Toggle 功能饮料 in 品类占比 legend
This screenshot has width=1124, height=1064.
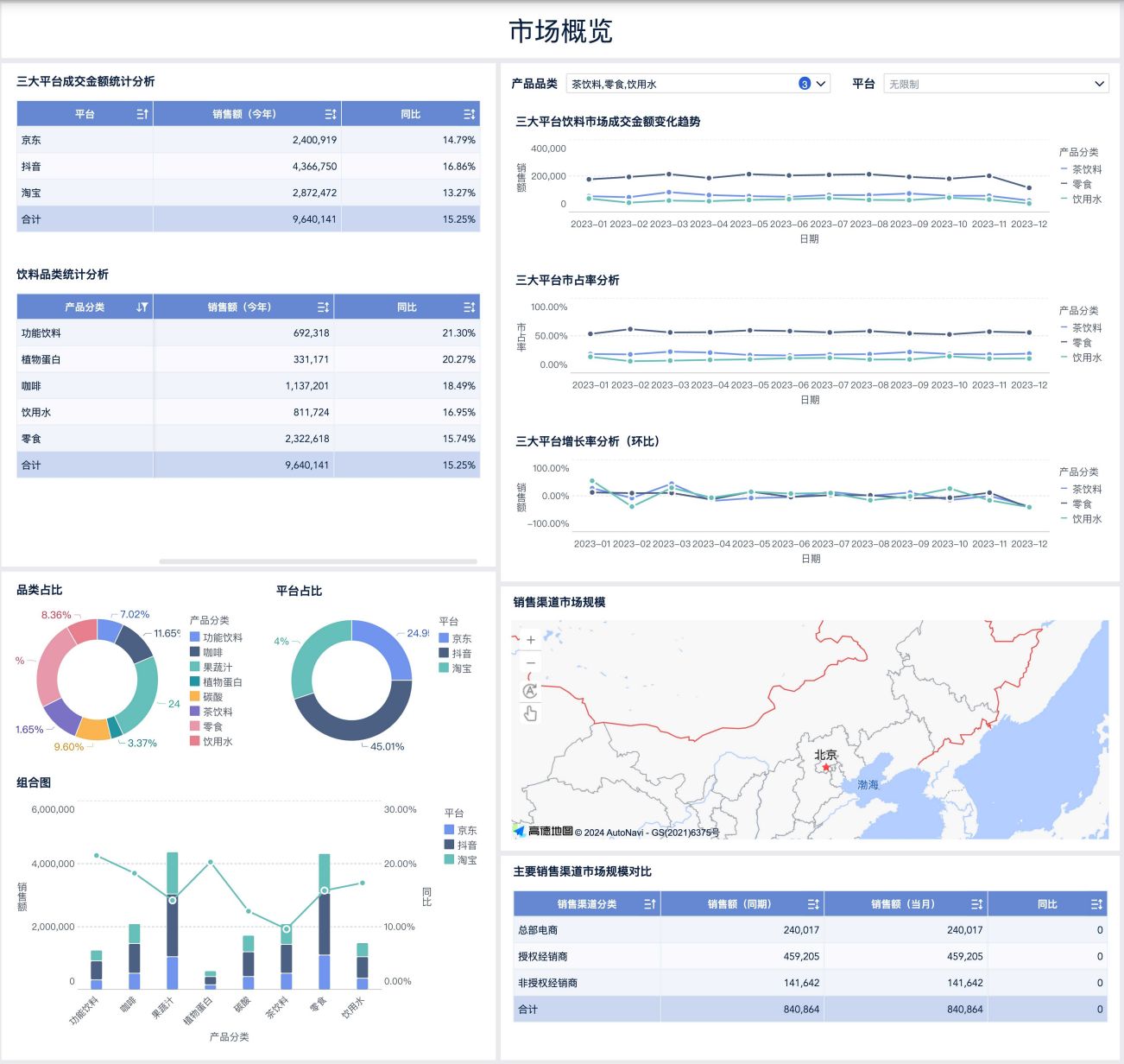[216, 637]
